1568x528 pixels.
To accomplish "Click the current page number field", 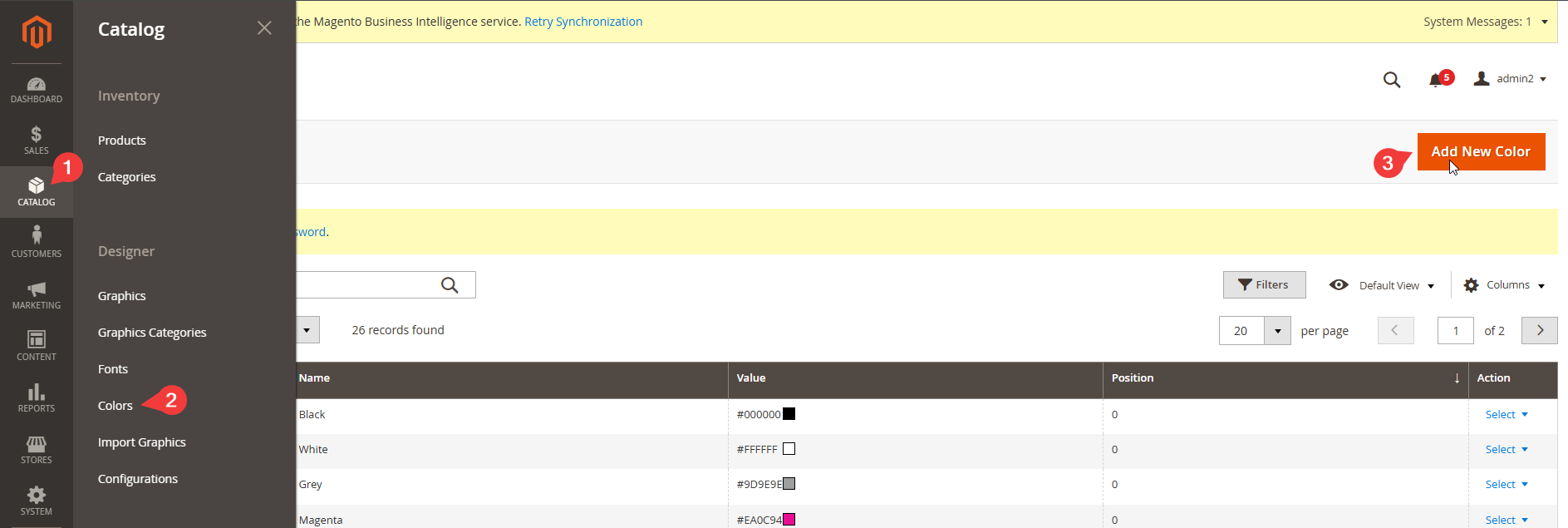I will coord(1455,331).
